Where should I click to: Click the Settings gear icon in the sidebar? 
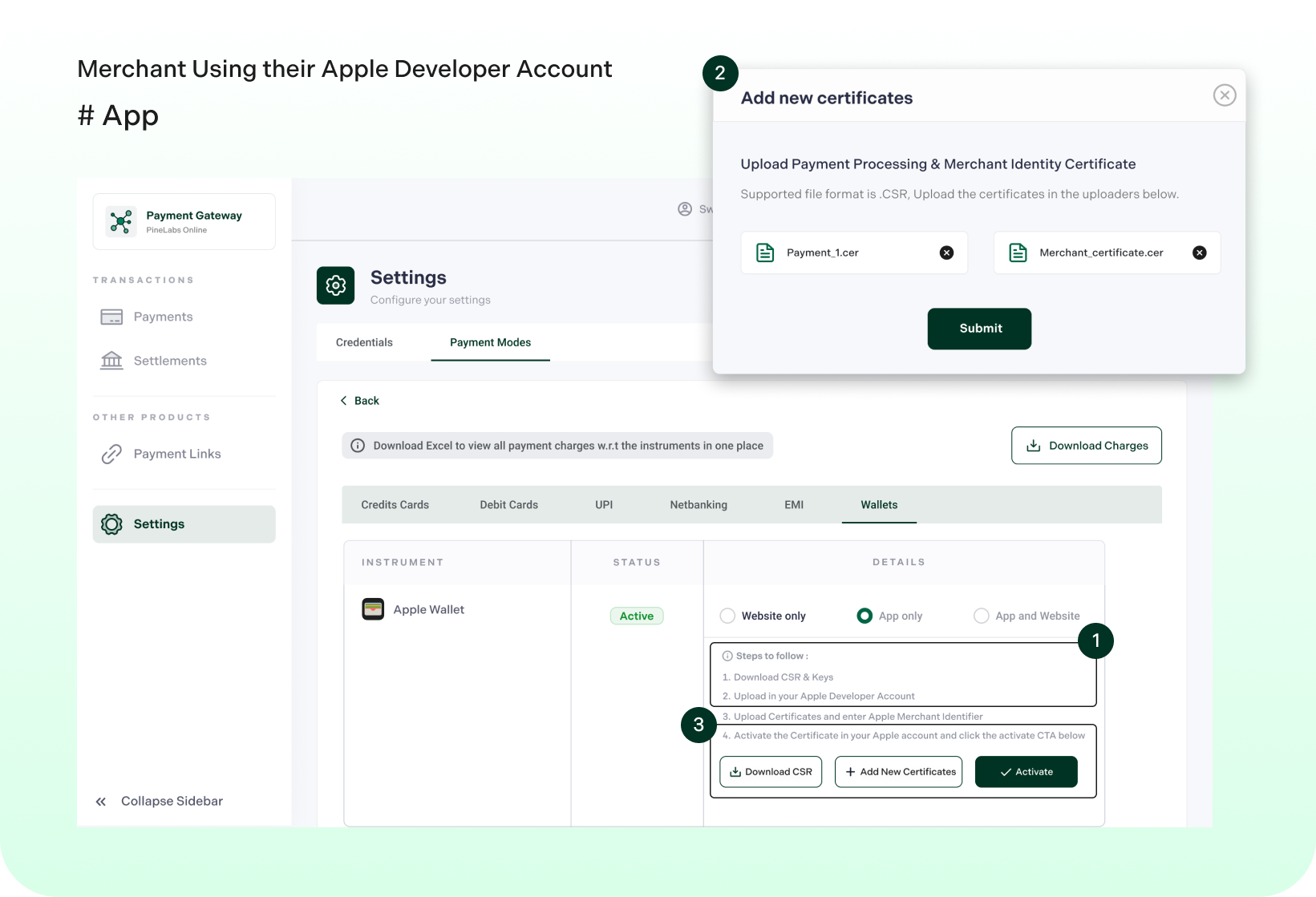click(112, 523)
